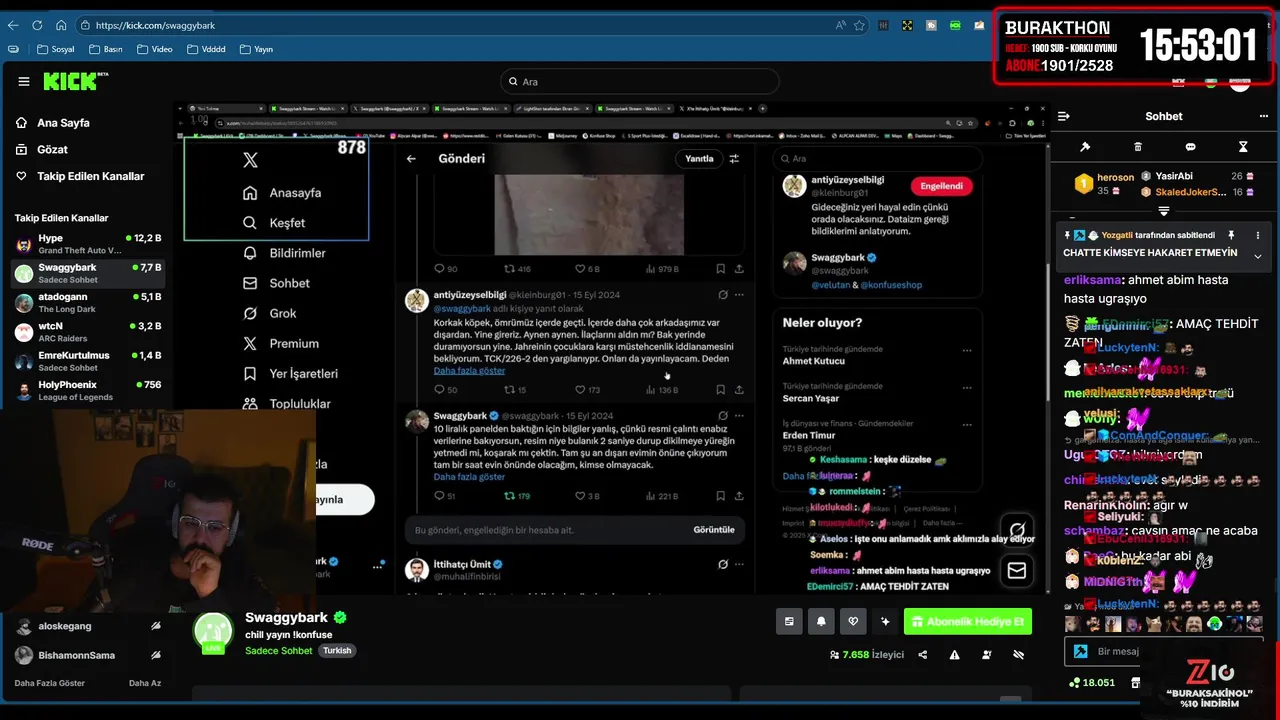Screen dimensions: 1280x720
Task: Click the favorites star in address bar
Action: tap(860, 25)
